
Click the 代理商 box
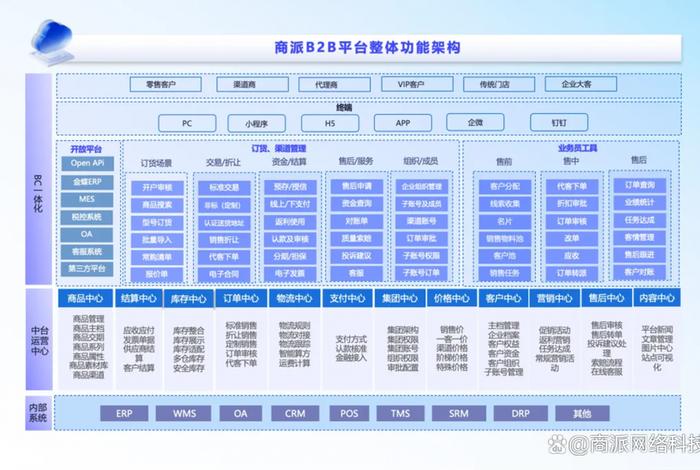[x=334, y=84]
